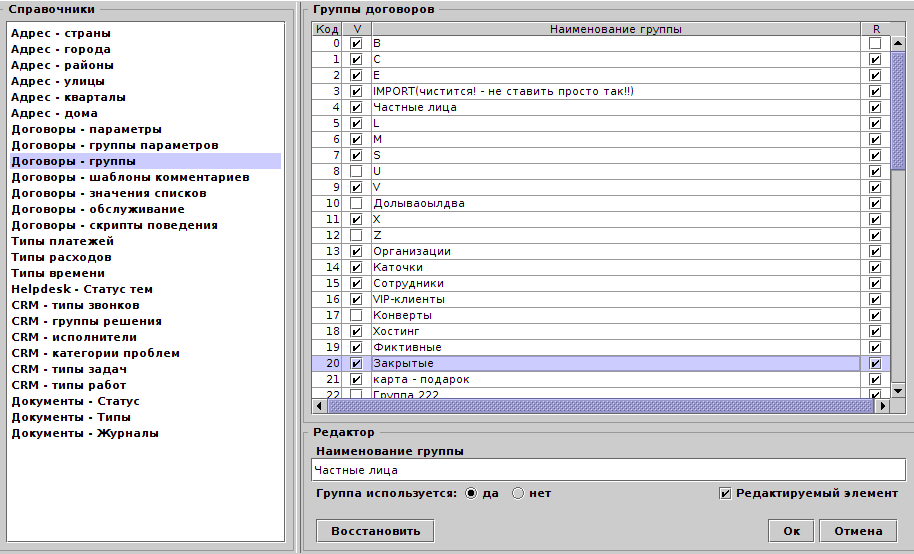Open Документы - Журналы reference
Screen dimensions: 914x554
point(84,433)
